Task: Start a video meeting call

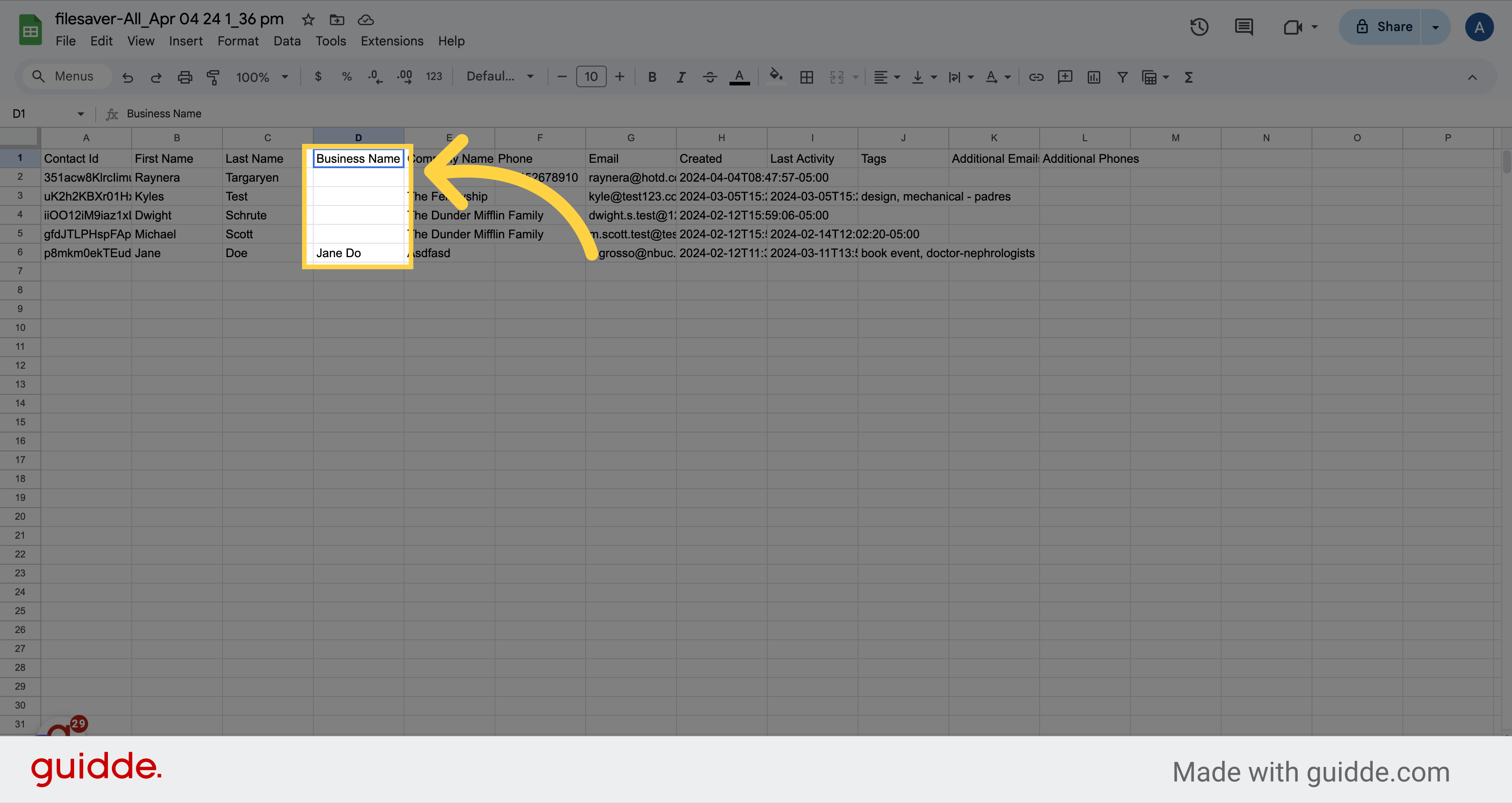Action: tap(1293, 27)
